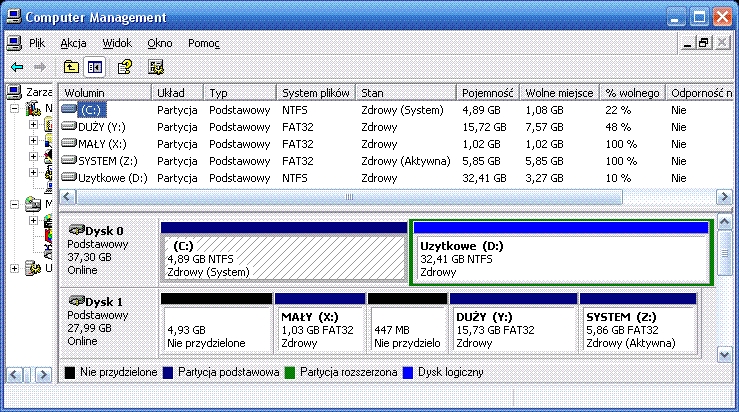Restore the inner MDI window
Image resolution: width=739 pixels, height=412 pixels.
coord(704,43)
